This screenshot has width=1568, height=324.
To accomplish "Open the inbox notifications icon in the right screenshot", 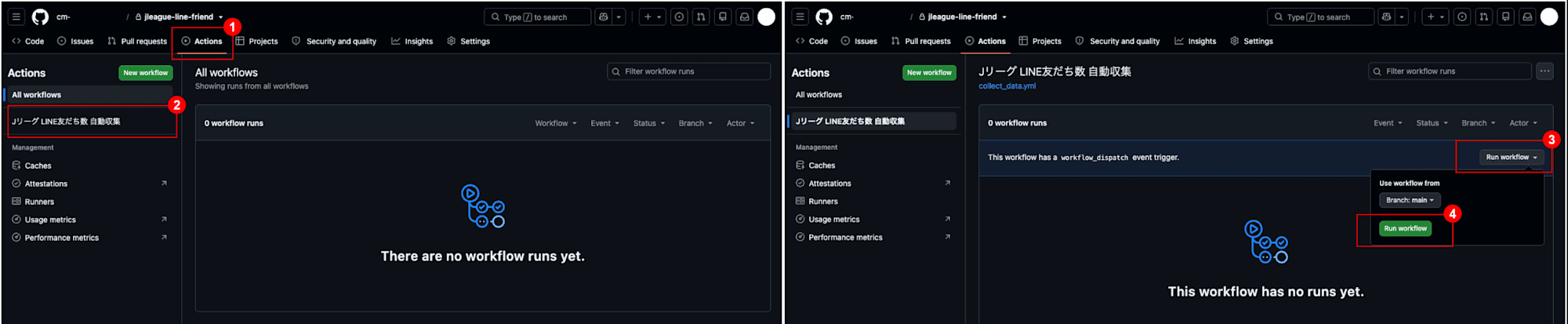I will (1527, 16).
